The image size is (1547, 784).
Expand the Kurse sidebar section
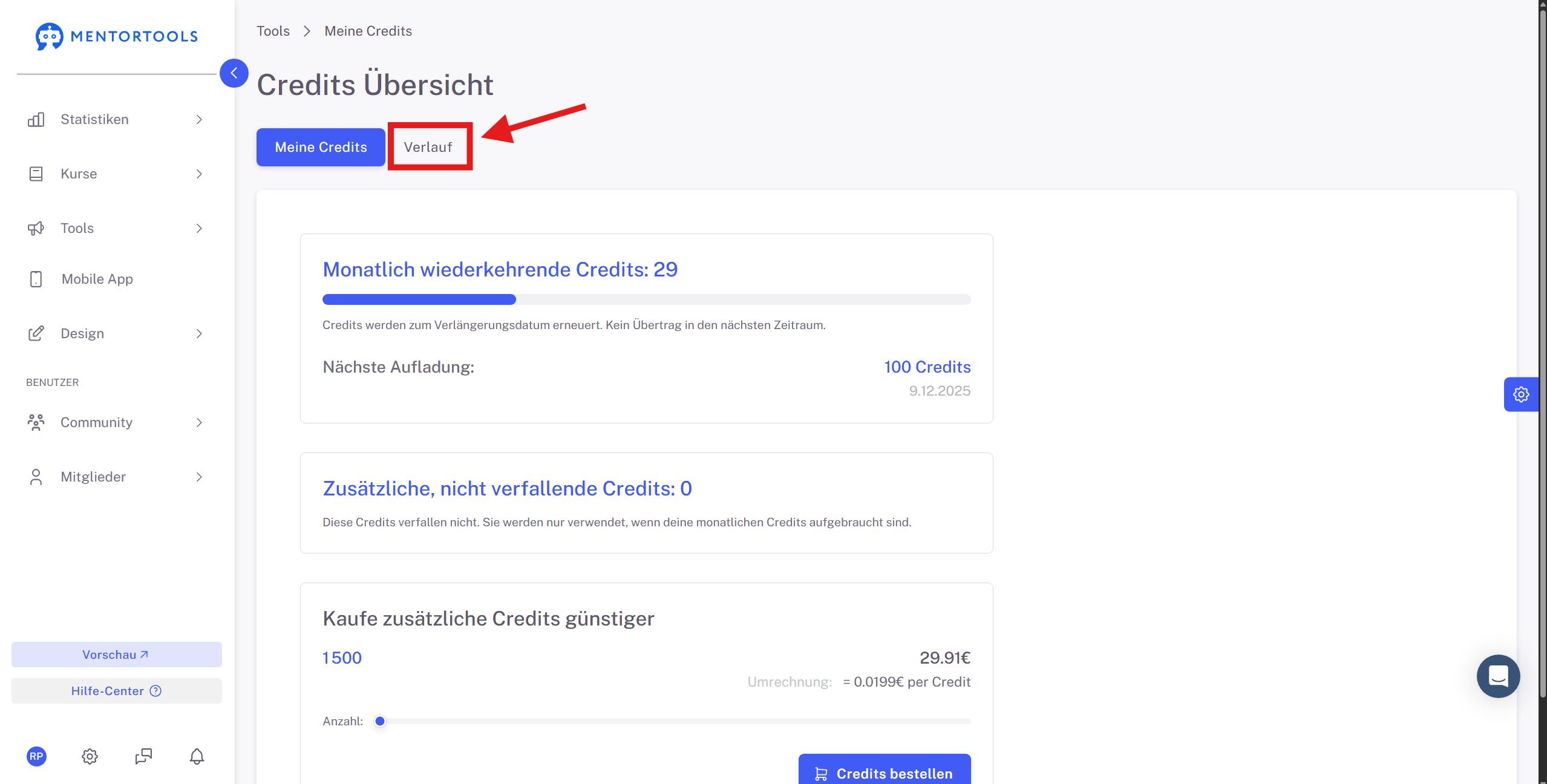pos(116,174)
